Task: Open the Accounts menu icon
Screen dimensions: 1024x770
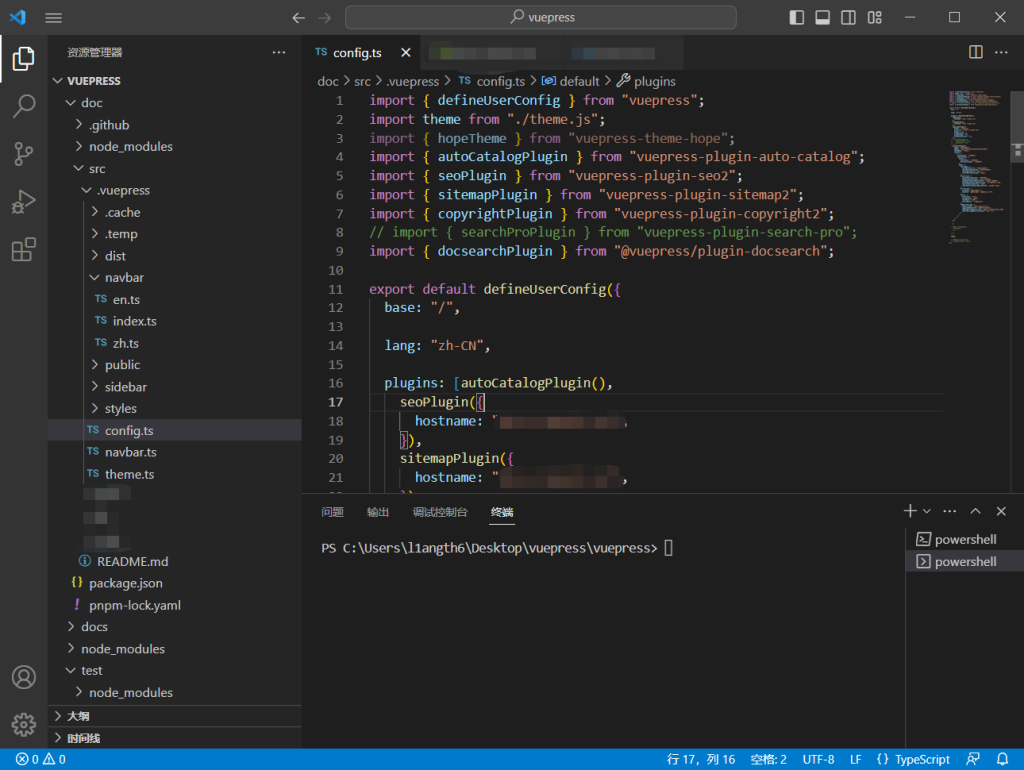Action: 24,677
